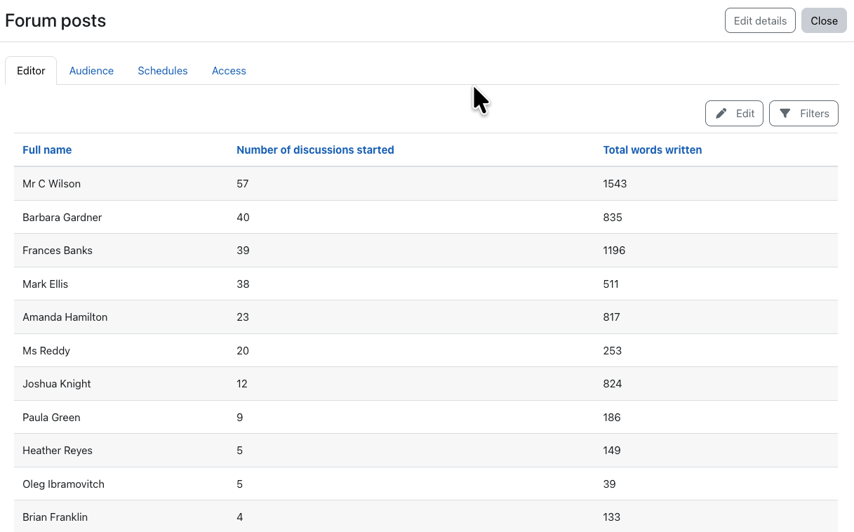This screenshot has height=532, width=854.
Task: Click the discussions value 20
Action: [243, 351]
